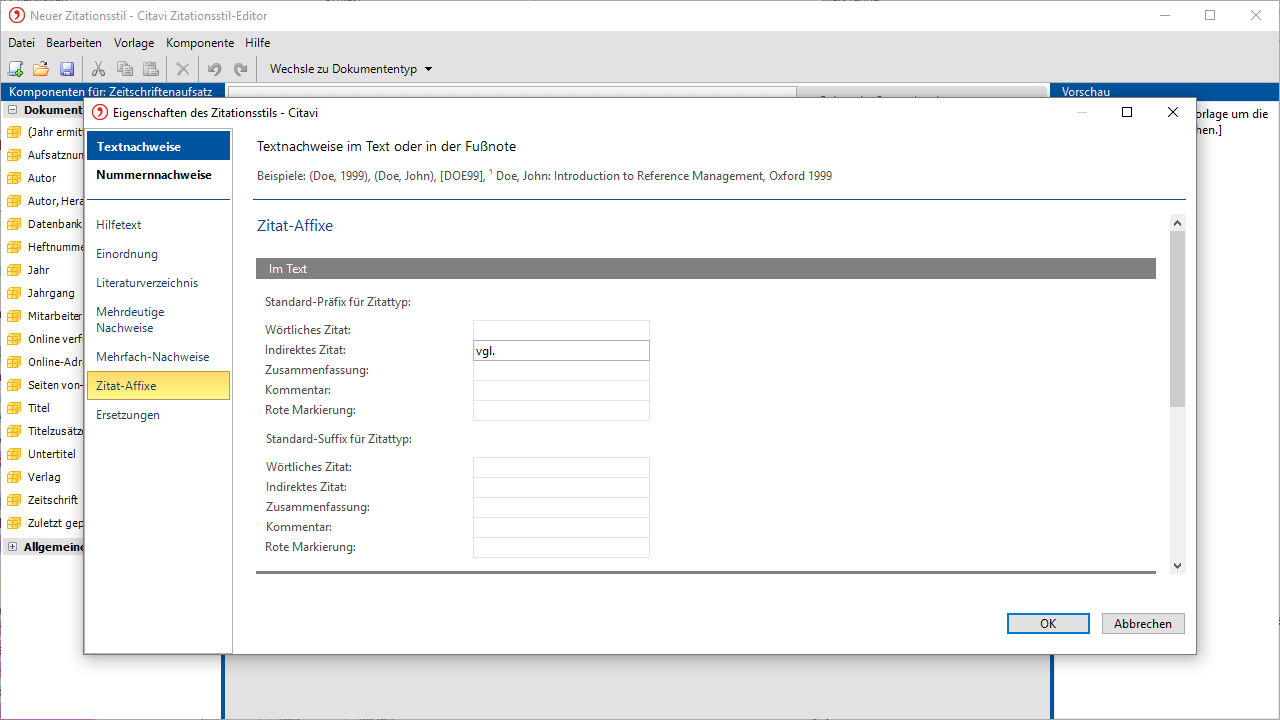Screen dimensions: 1280x720
Task: Save using the floppy disk icon
Action: 67,69
